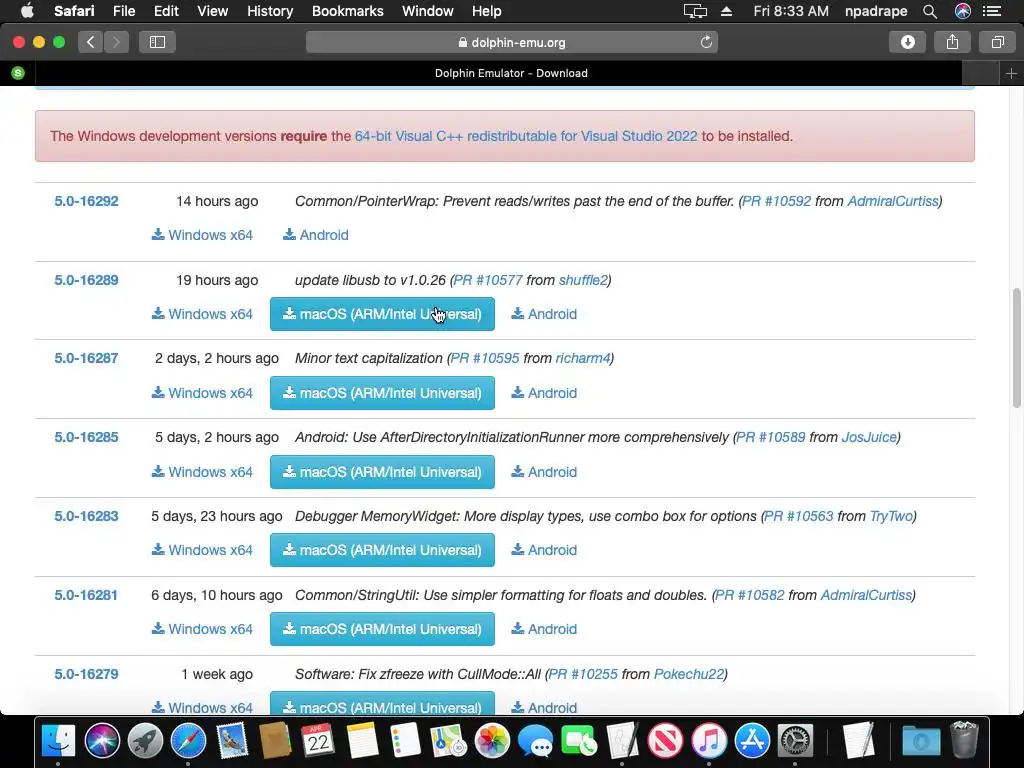Download Windows x64 build for 5.0-16292

[202, 235]
